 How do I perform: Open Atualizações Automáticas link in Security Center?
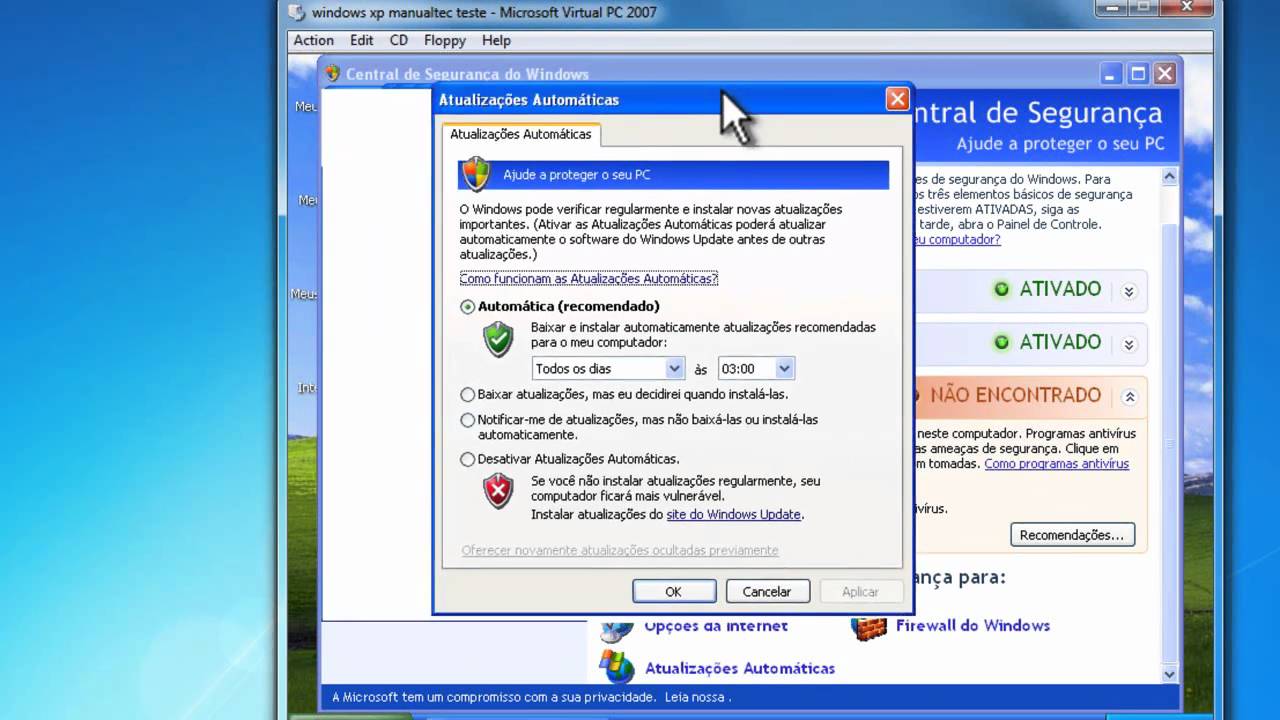(x=740, y=668)
